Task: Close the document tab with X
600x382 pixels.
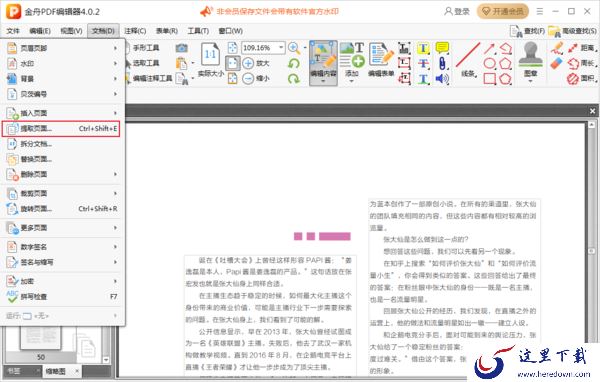Action: [592, 111]
